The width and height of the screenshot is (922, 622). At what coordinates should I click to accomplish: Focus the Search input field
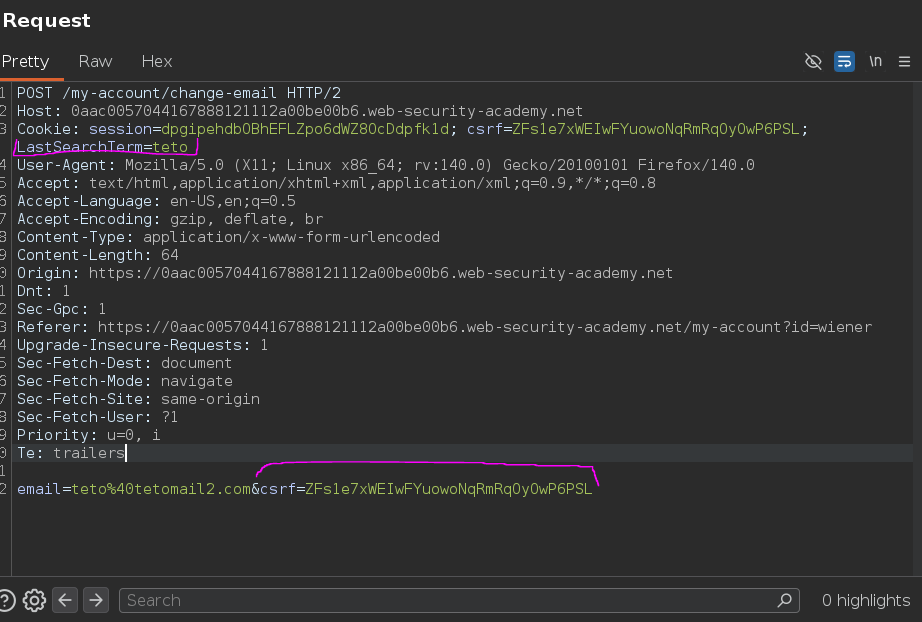pos(459,600)
